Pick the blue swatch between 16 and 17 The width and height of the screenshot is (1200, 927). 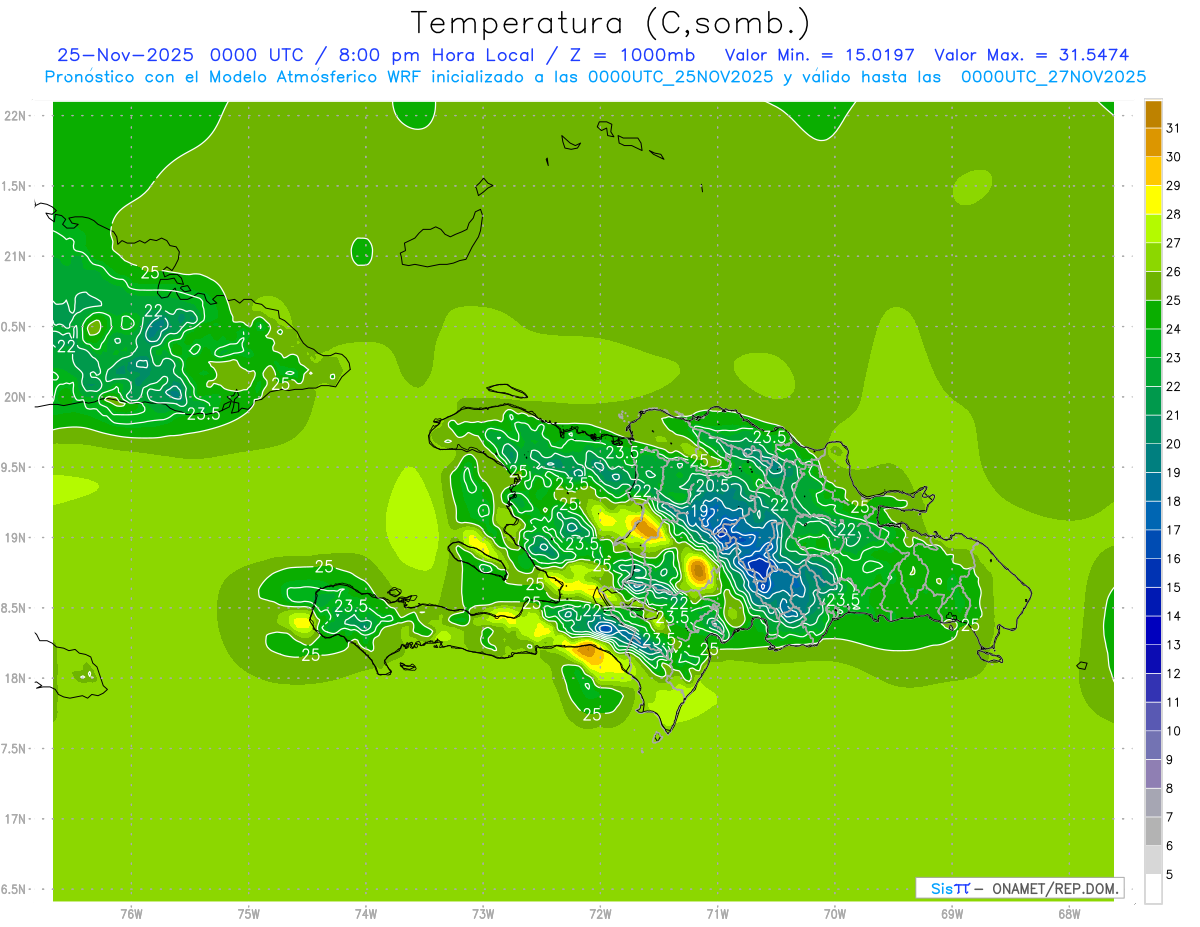tap(1153, 544)
